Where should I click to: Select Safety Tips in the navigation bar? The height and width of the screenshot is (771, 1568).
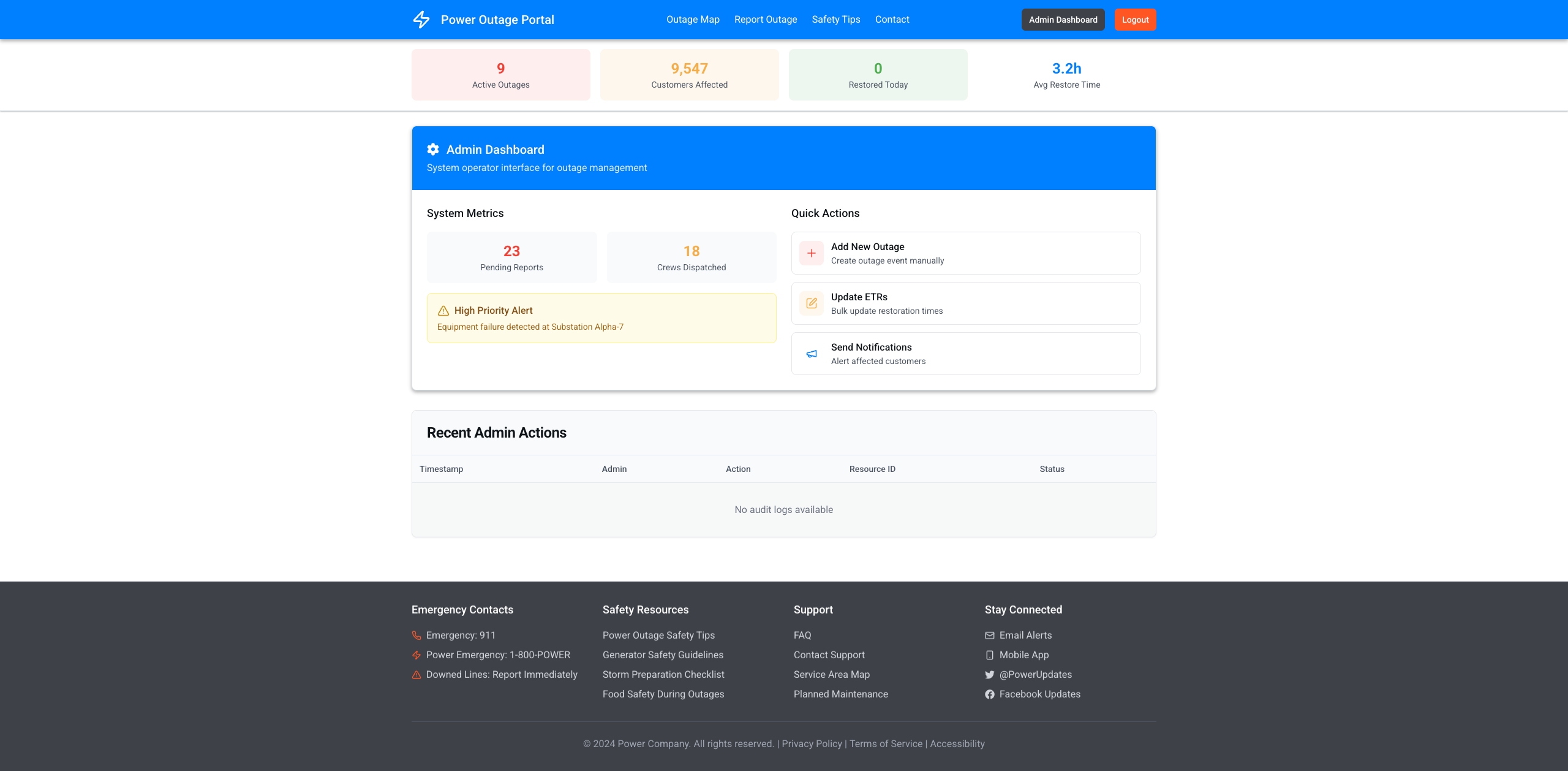click(835, 19)
